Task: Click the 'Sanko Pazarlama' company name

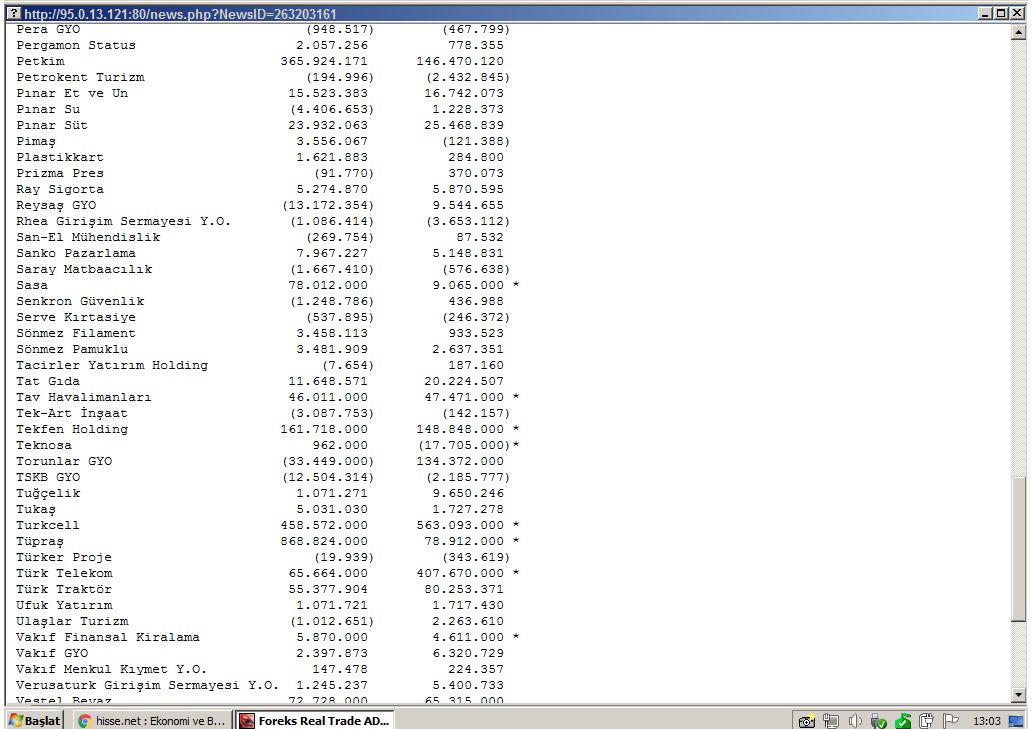Action: [x=76, y=253]
